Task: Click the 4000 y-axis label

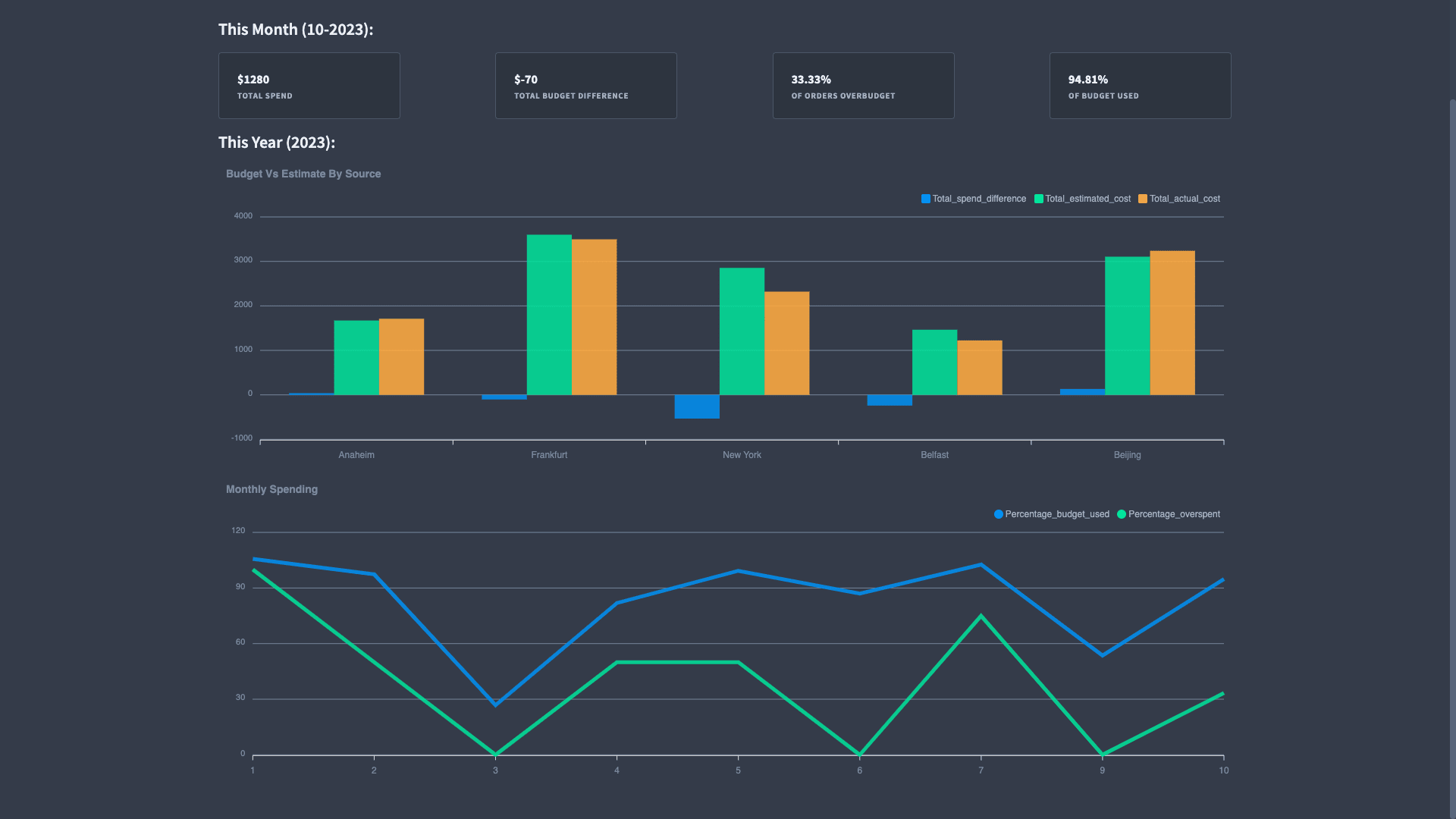Action: [x=243, y=216]
